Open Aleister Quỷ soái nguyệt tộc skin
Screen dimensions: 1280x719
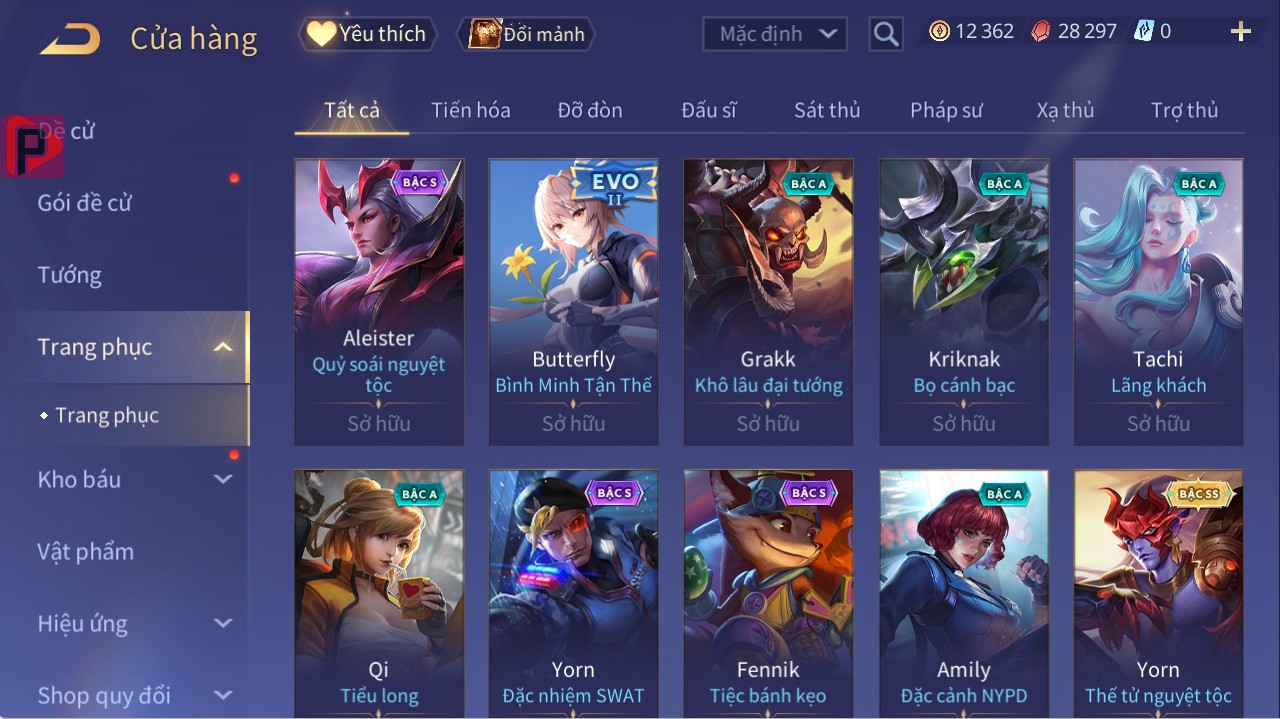click(379, 302)
